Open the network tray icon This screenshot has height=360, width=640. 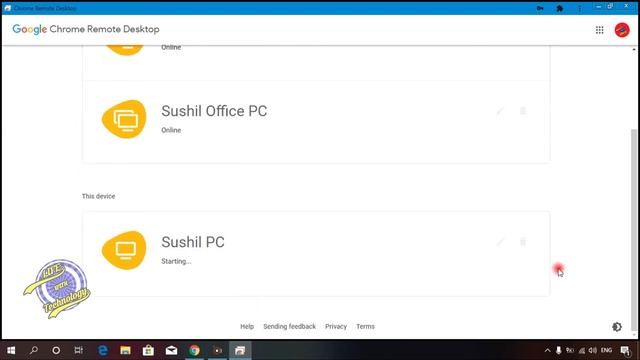click(x=582, y=350)
